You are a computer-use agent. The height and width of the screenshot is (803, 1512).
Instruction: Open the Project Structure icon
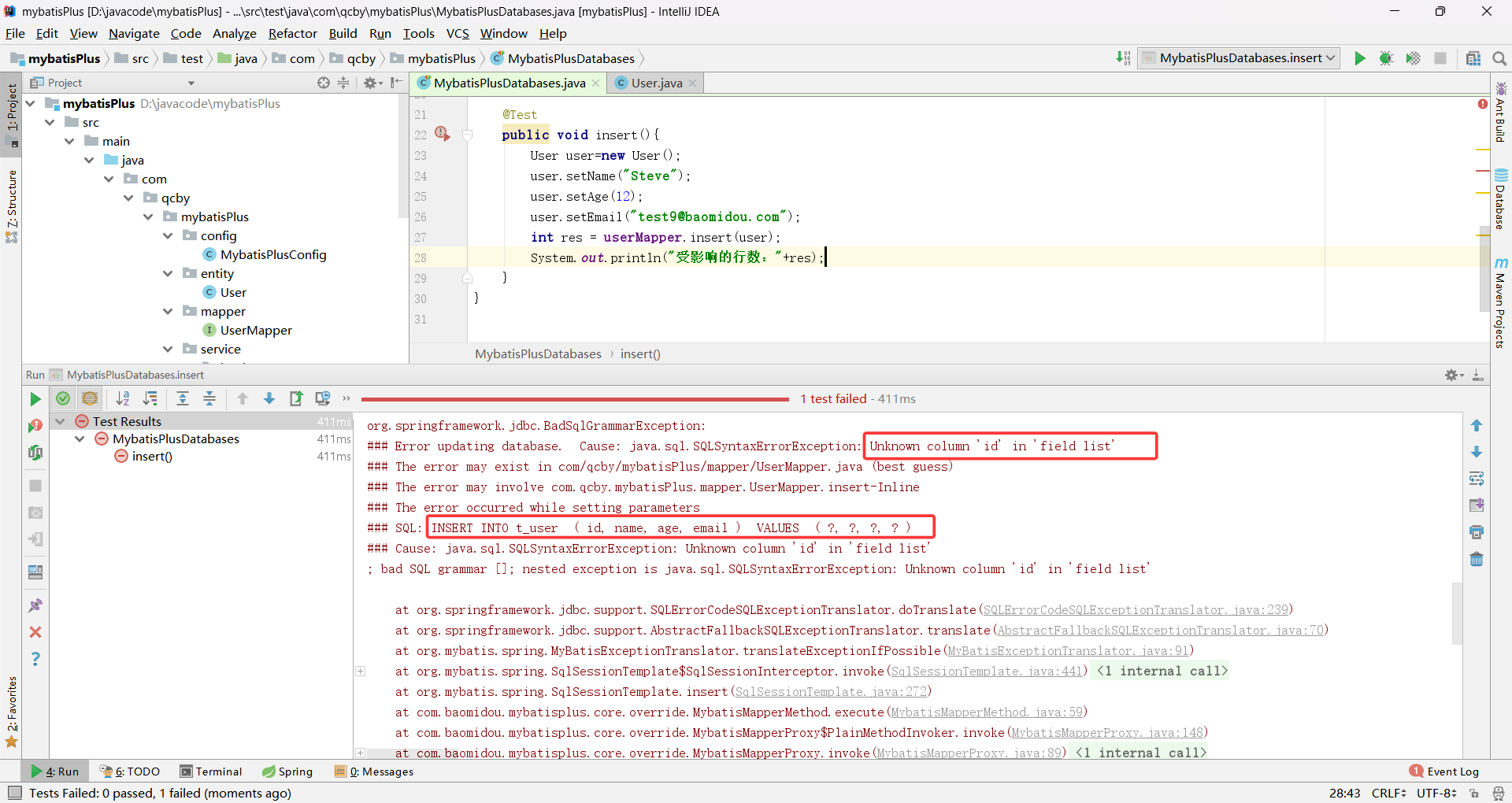(x=1473, y=58)
